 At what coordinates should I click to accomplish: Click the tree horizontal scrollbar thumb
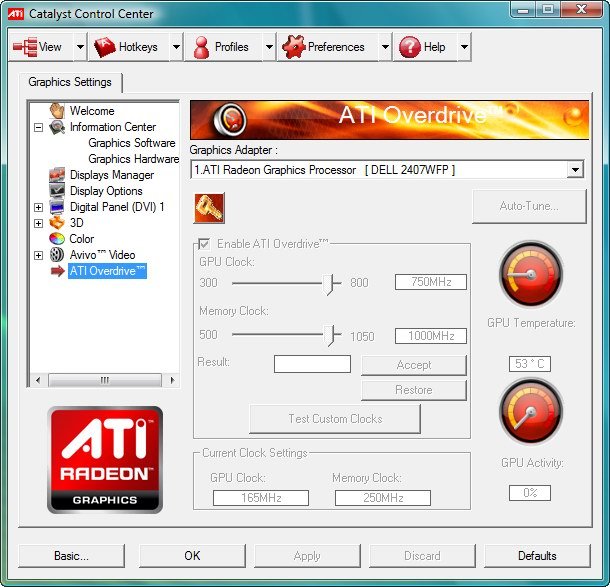coord(105,380)
